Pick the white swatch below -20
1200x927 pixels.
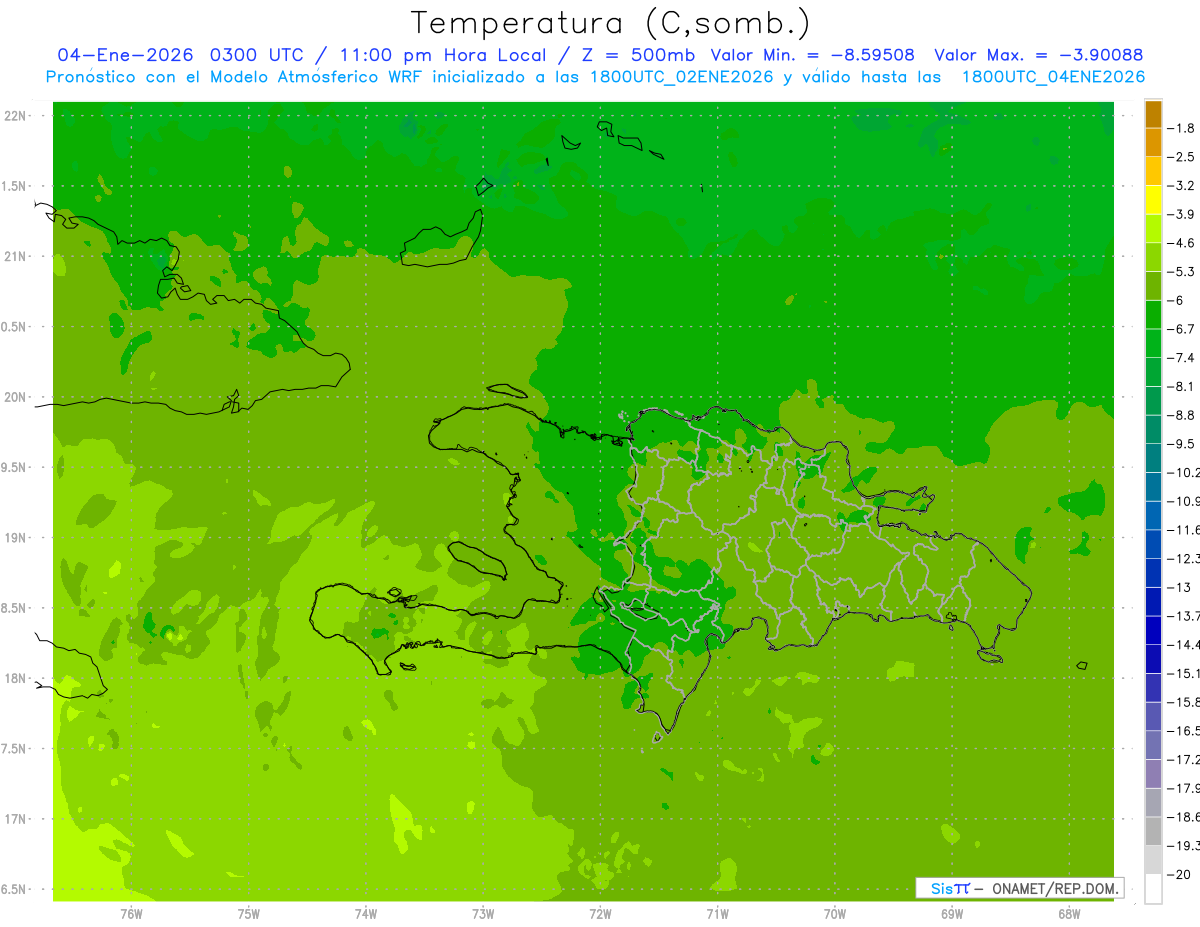1153,889
